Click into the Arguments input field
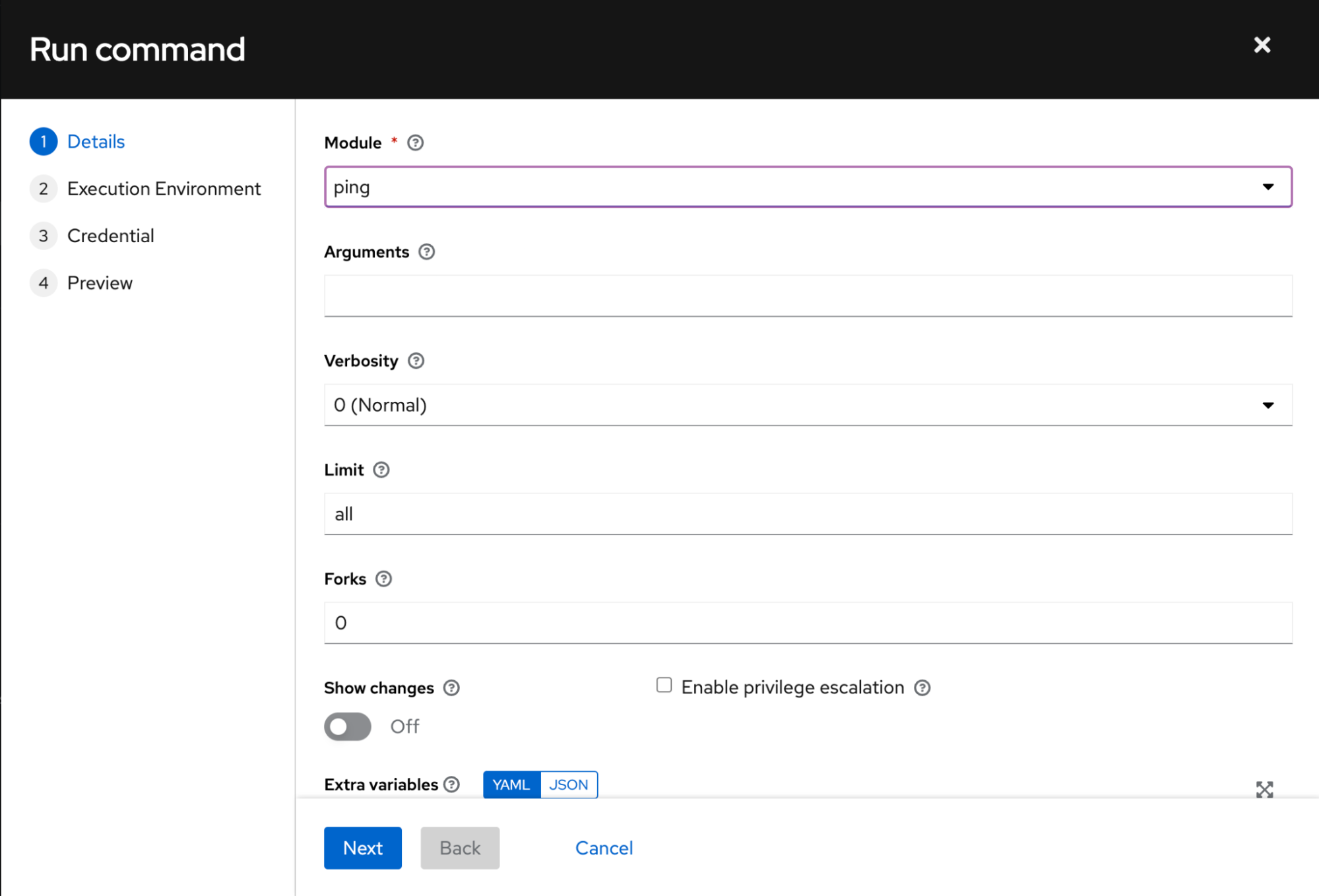Image resolution: width=1319 pixels, height=896 pixels. pos(808,296)
